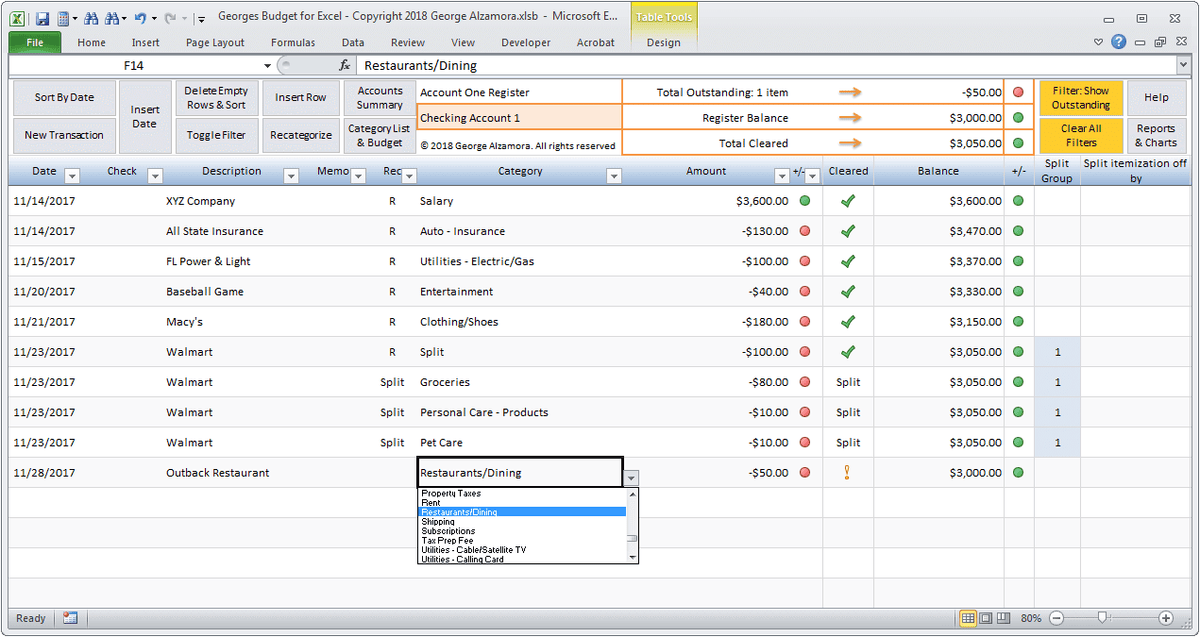
Task: Minimize the ribbon with the caret icon
Action: (1098, 42)
